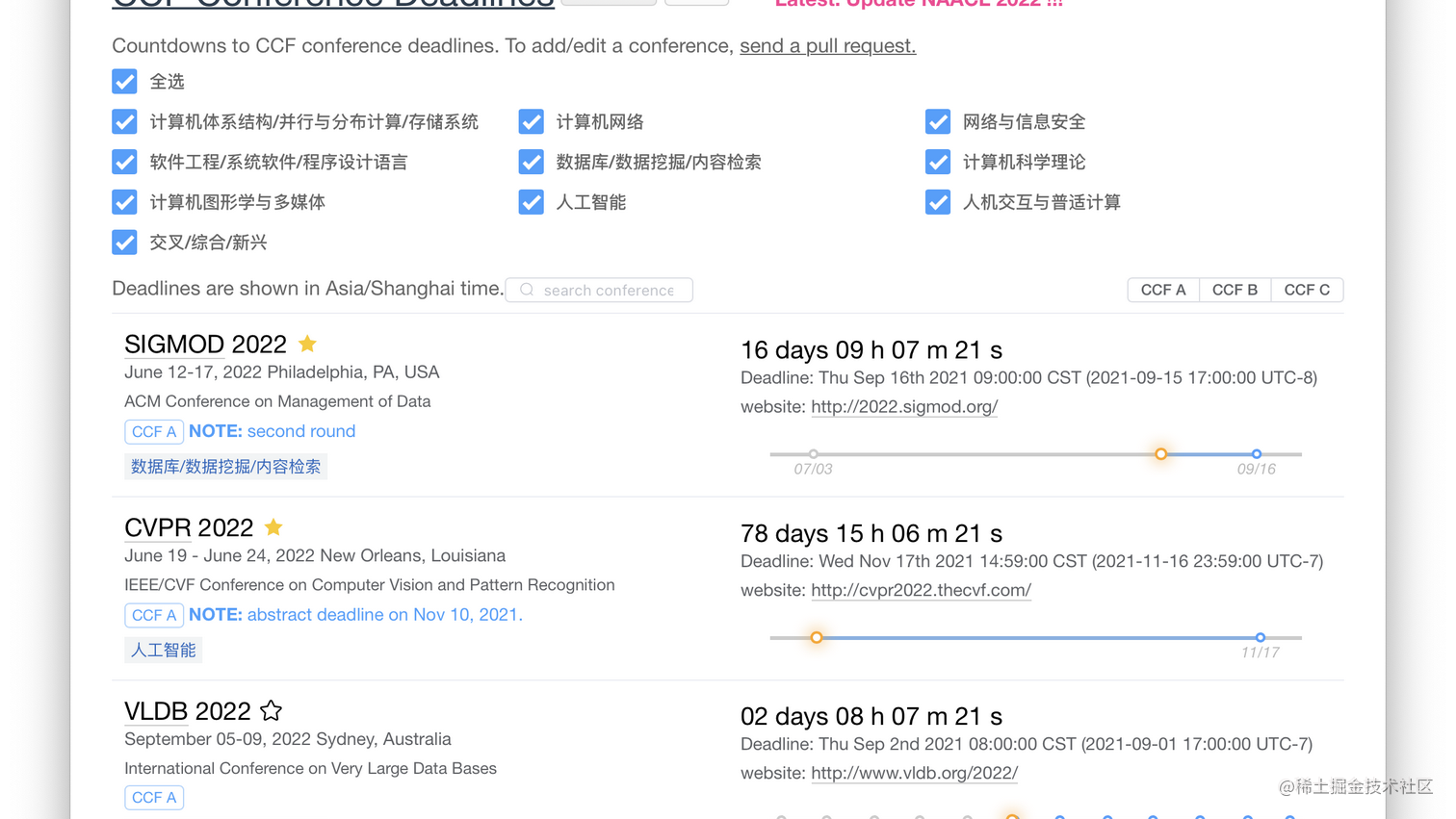
Task: Disable the 计算机网络 category filter
Action: 531,121
